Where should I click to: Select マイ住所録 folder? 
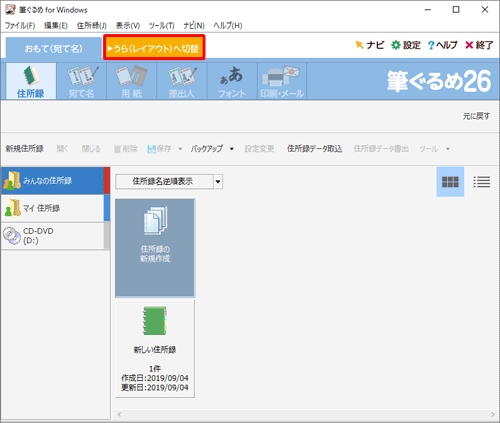click(55, 208)
